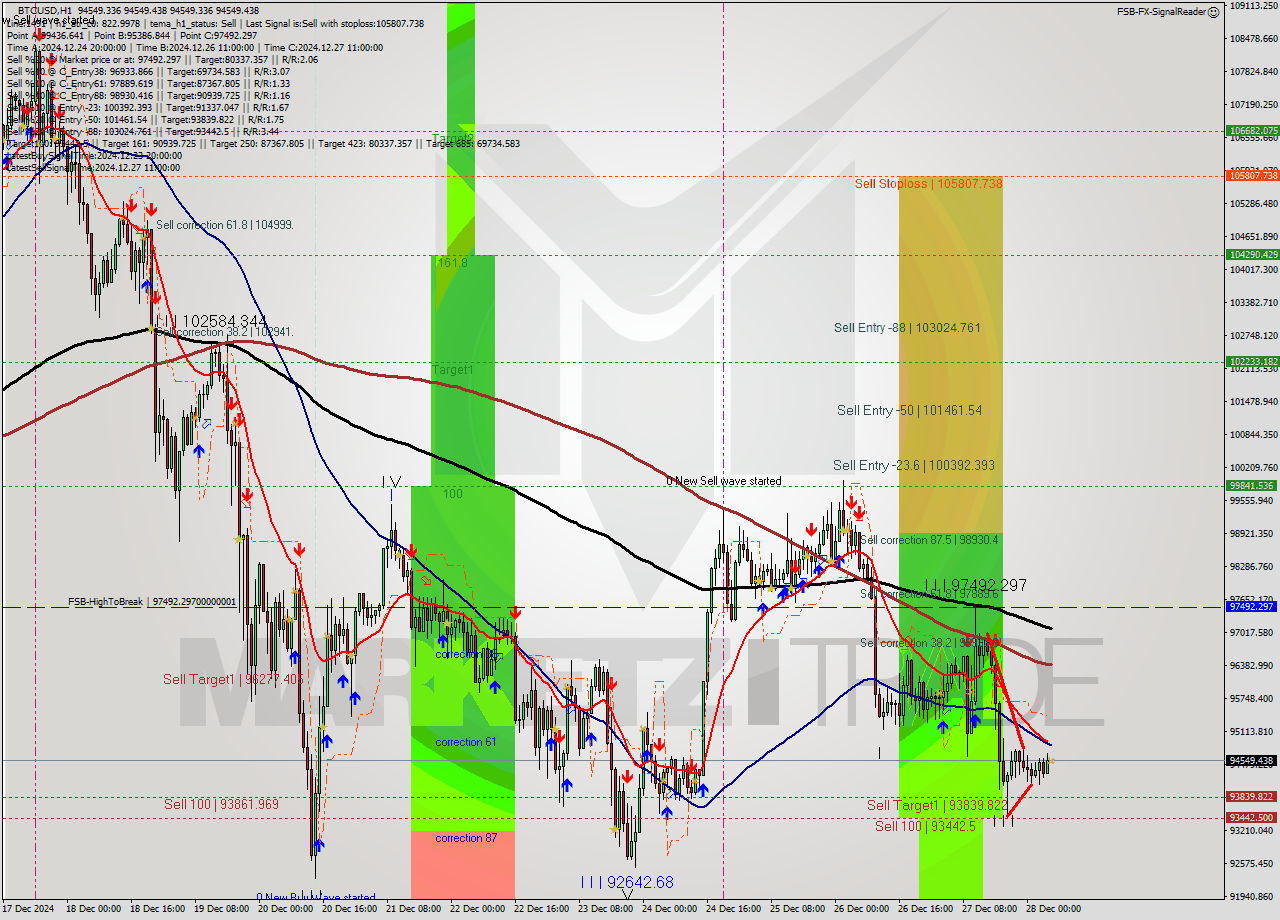Click the smiley face expert advisor icon
1280x920 pixels.
pyautogui.click(x=1213, y=12)
